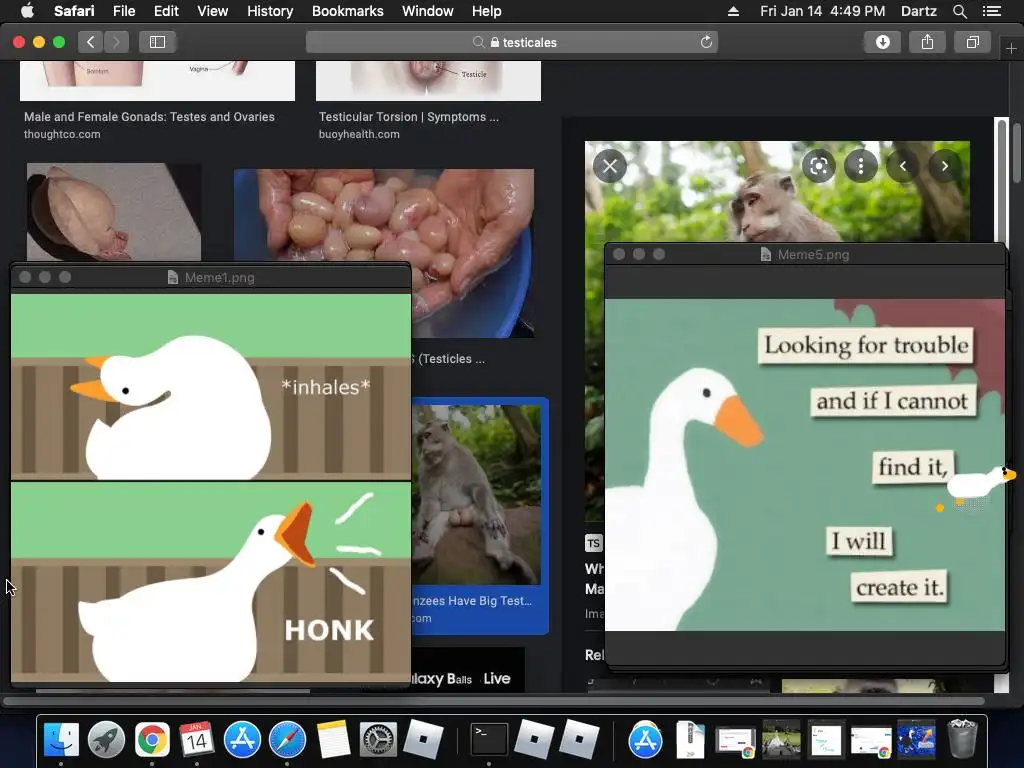
Task: Open the Trash in the Dock
Action: 962,739
